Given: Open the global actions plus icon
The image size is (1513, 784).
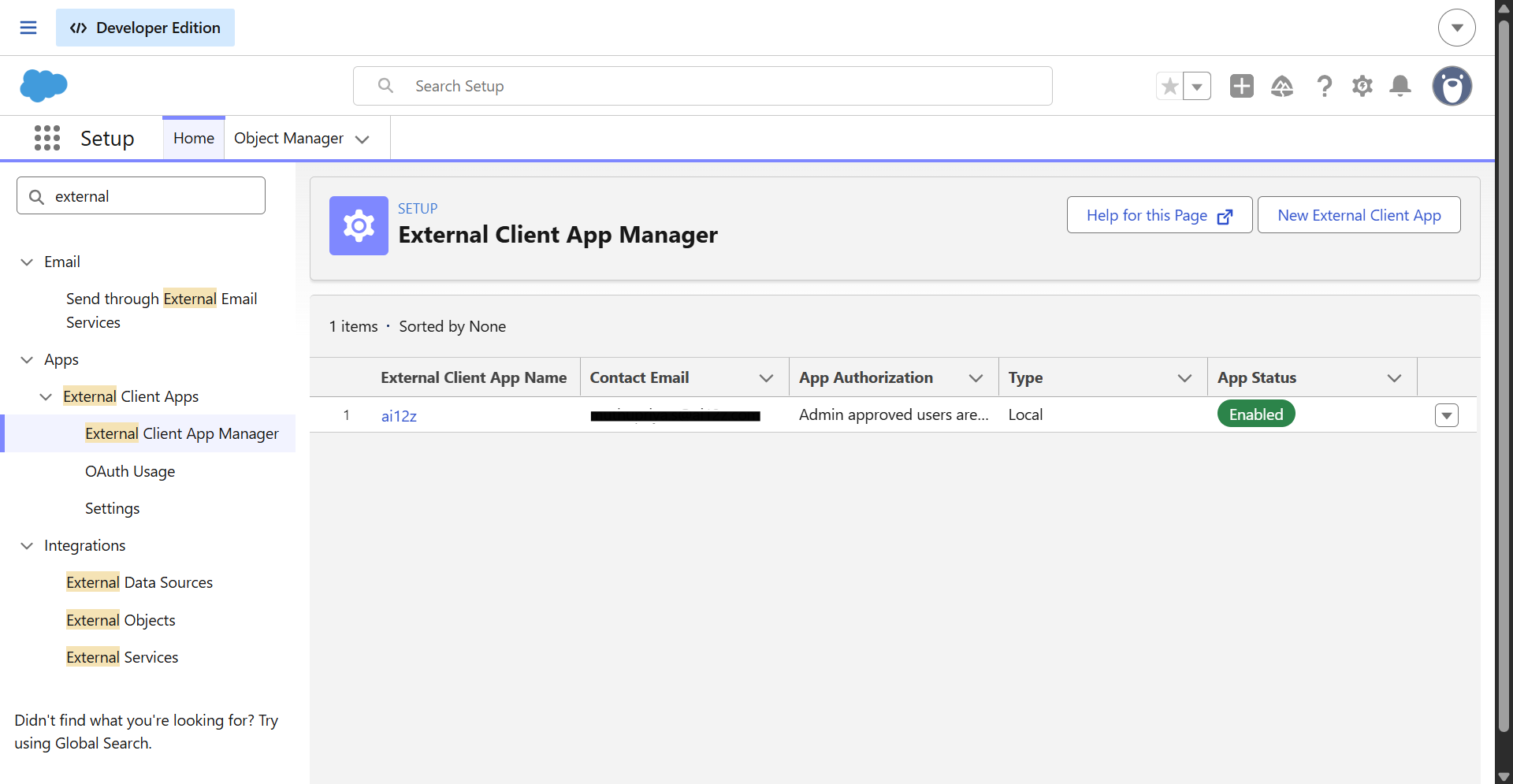Looking at the screenshot, I should [x=1242, y=86].
